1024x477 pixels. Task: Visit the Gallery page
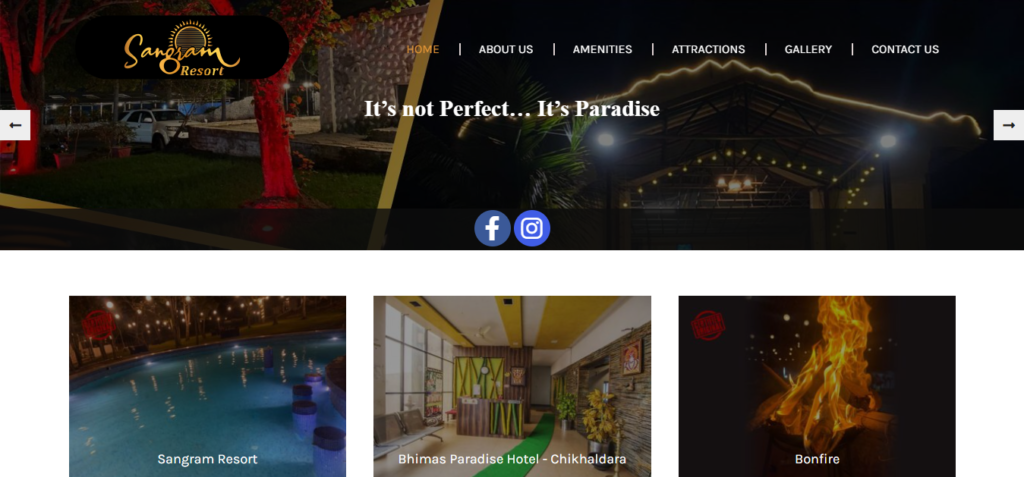808,49
